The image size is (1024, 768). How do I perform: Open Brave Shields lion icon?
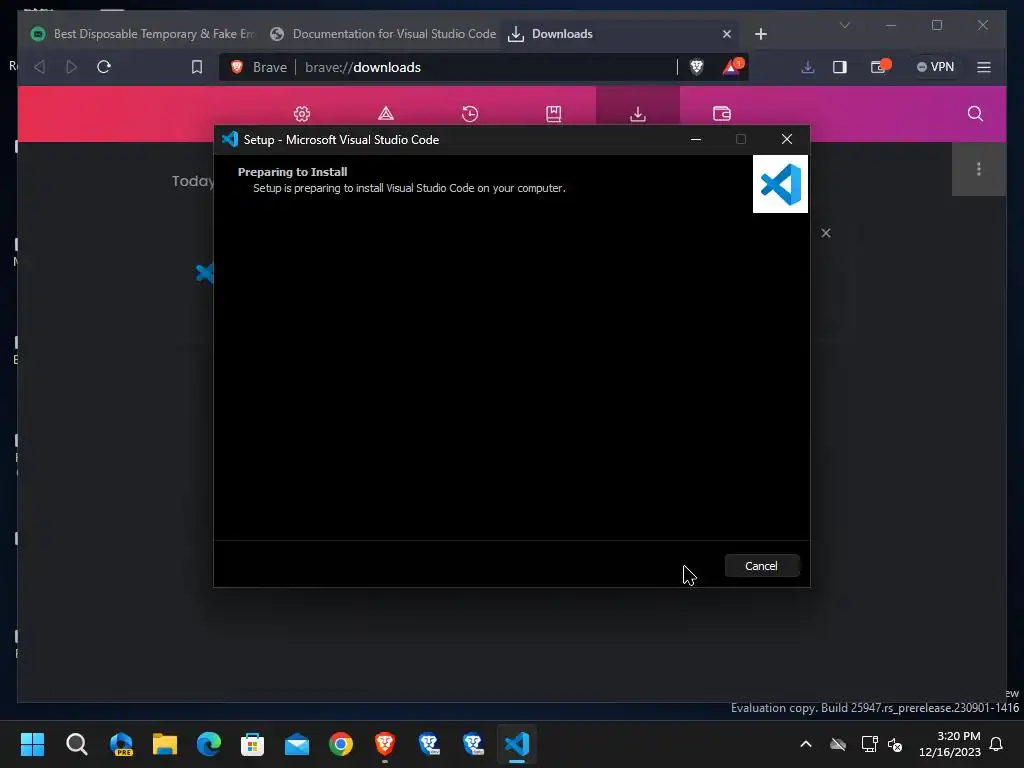(697, 67)
